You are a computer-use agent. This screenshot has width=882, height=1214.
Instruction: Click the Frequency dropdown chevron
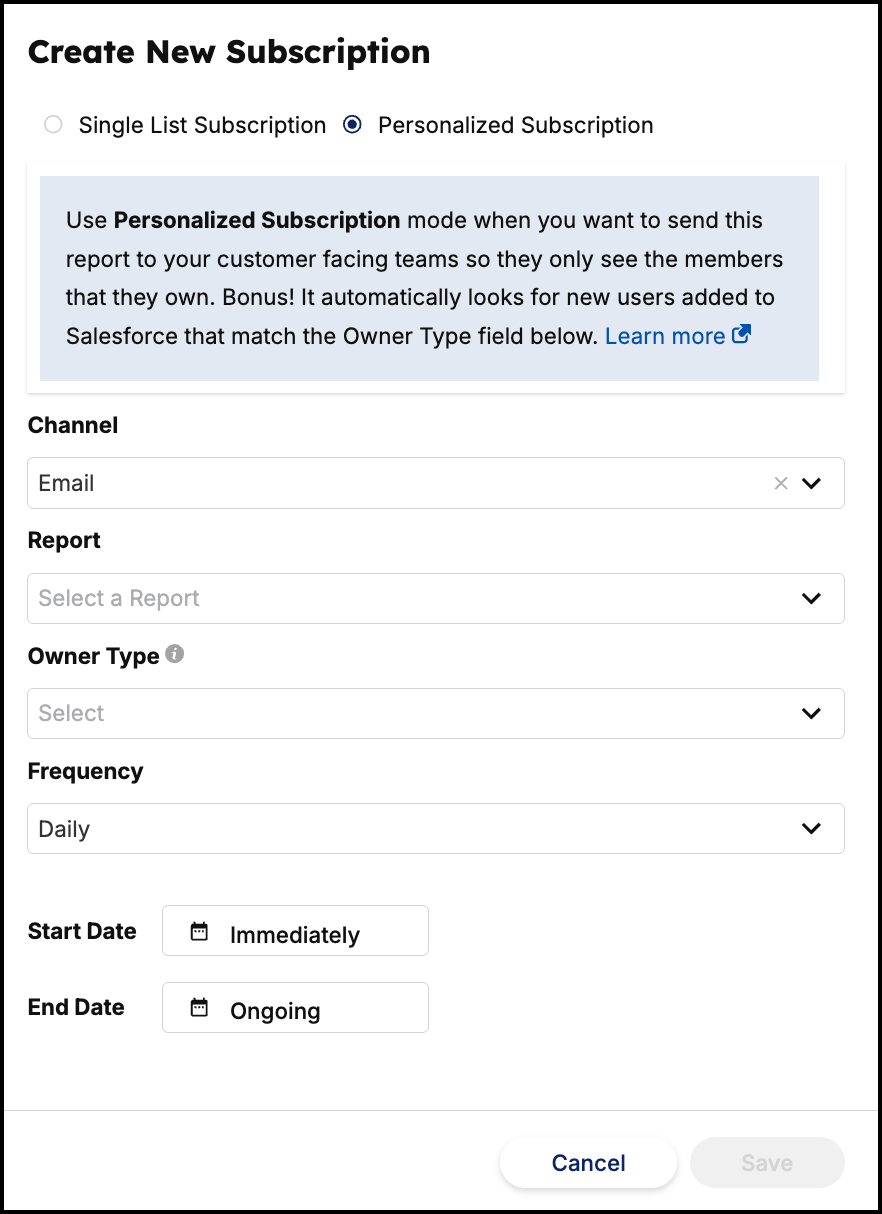812,828
